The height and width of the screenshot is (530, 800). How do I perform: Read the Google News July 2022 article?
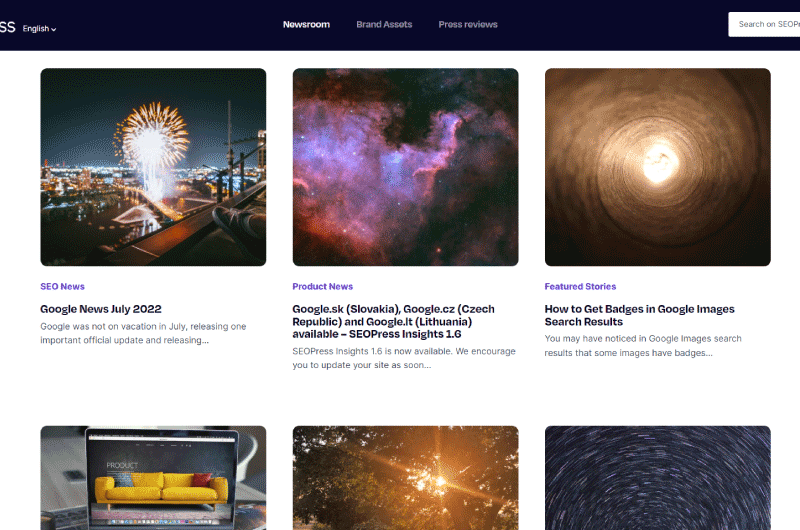[101, 309]
